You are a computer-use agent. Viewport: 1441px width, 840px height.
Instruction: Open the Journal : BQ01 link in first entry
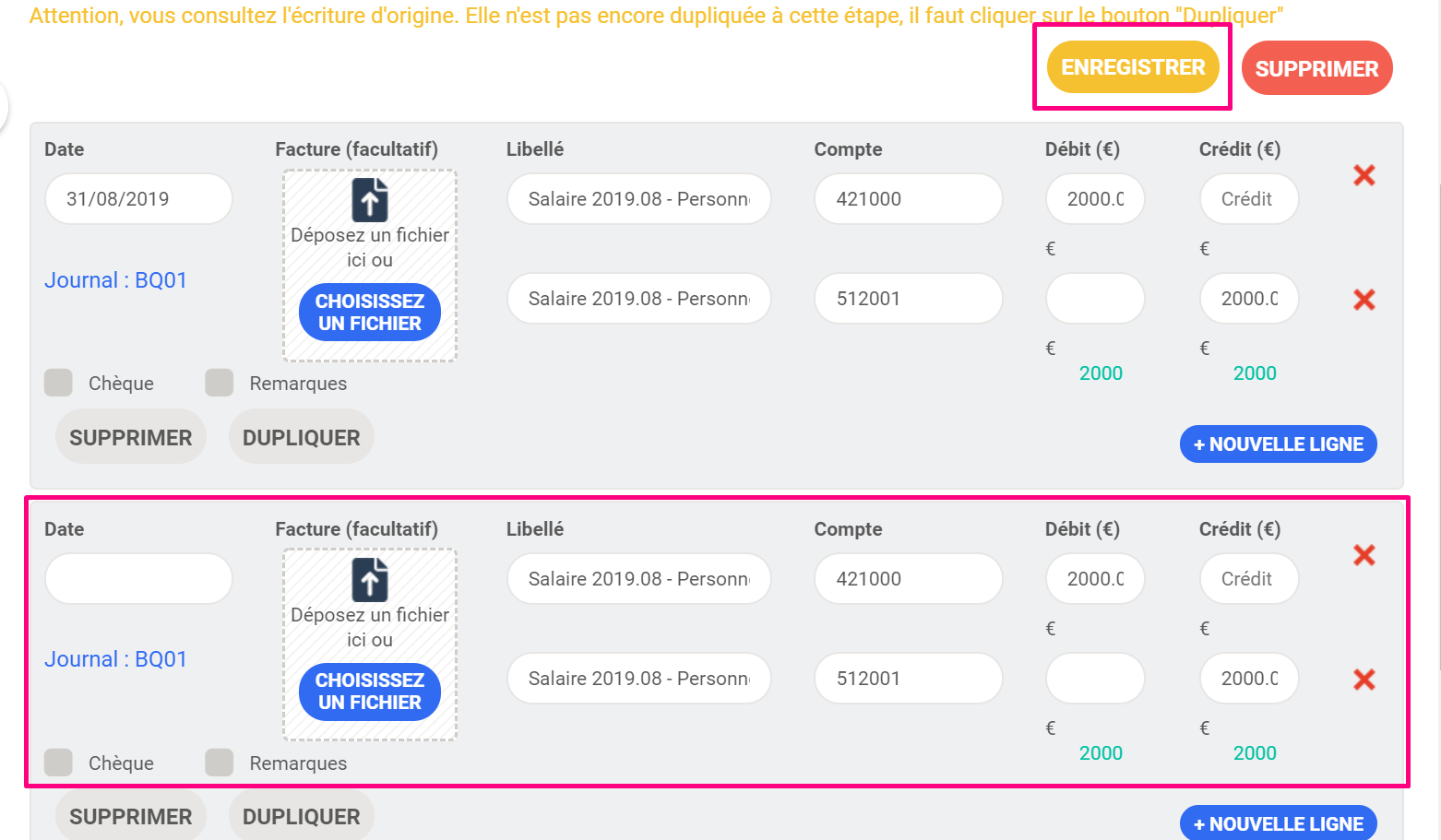pos(115,280)
